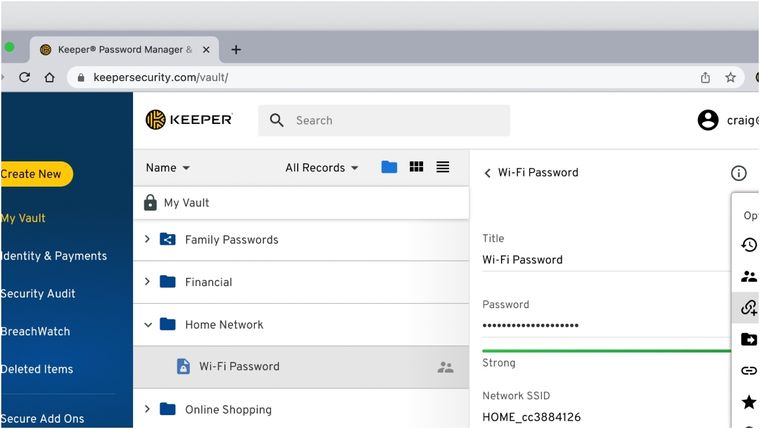Switch to grid view of records
The height and width of the screenshot is (429, 760).
click(417, 167)
